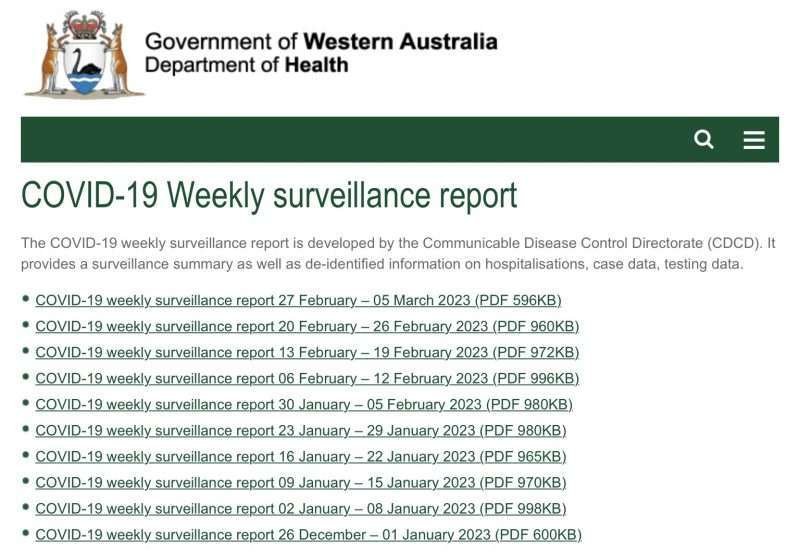Download the 998KB PDF report
This screenshot has width=800, height=550.
click(x=301, y=509)
